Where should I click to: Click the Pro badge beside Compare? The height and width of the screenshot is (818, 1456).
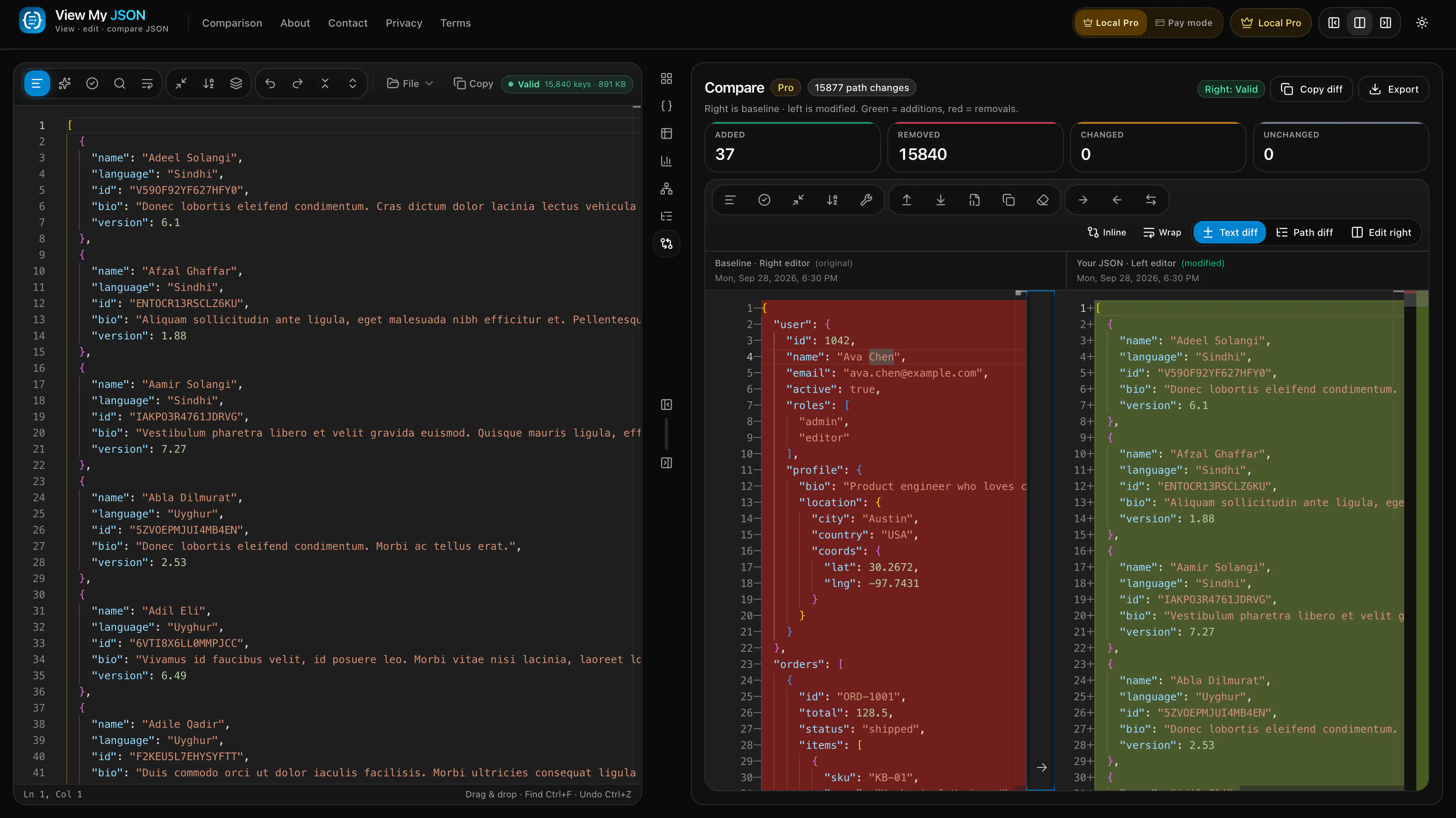785,88
